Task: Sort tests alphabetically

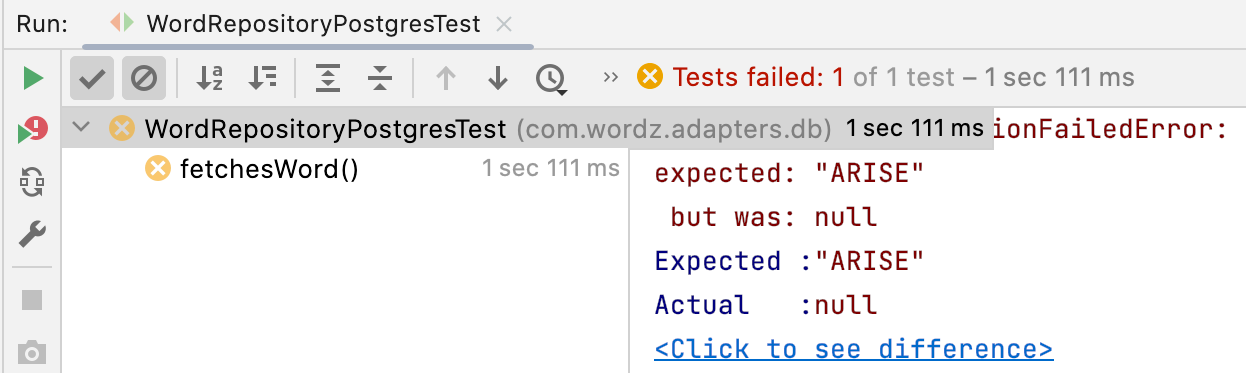Action: click(x=209, y=78)
